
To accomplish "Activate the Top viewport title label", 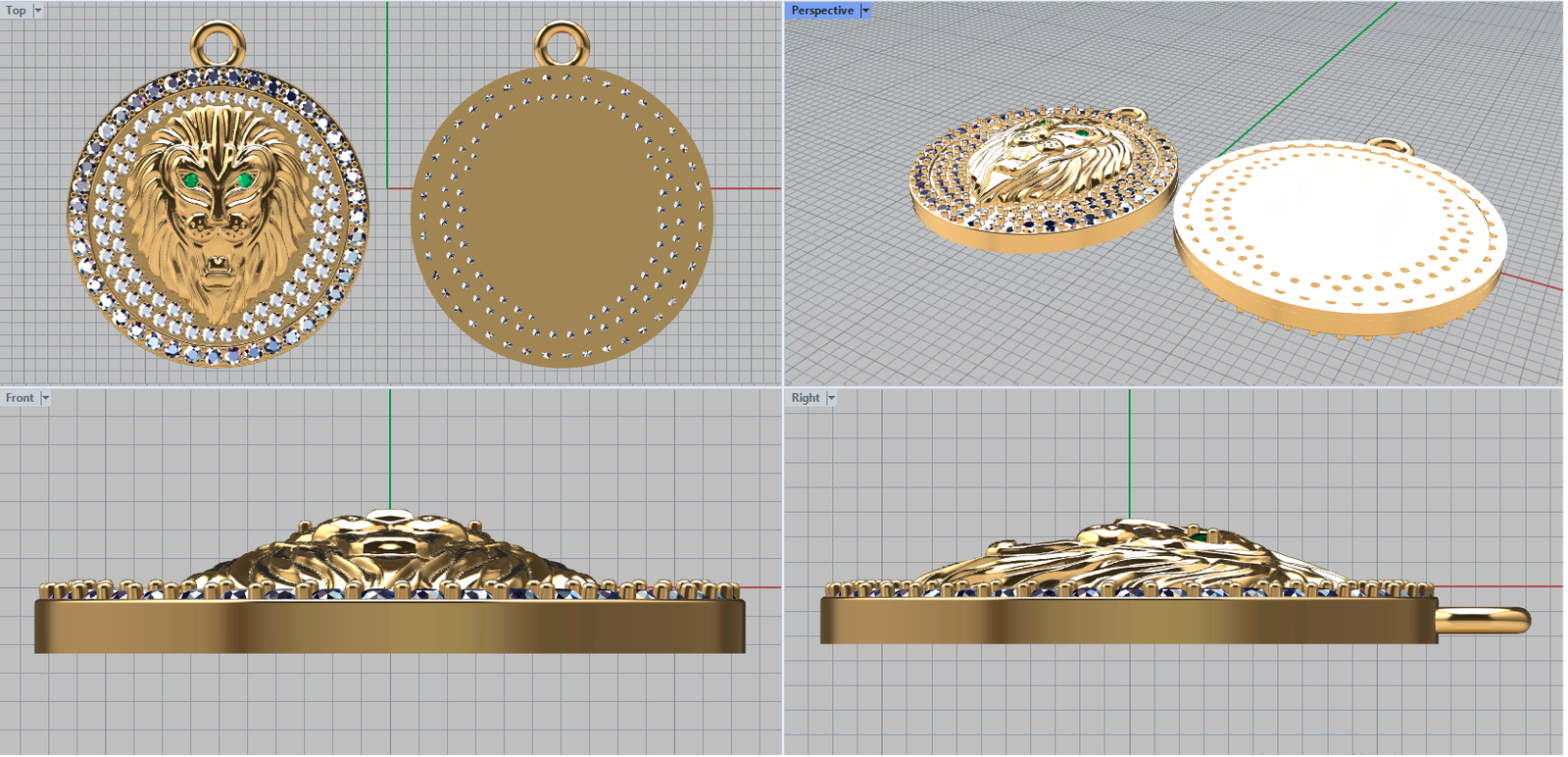I will pos(16,10).
